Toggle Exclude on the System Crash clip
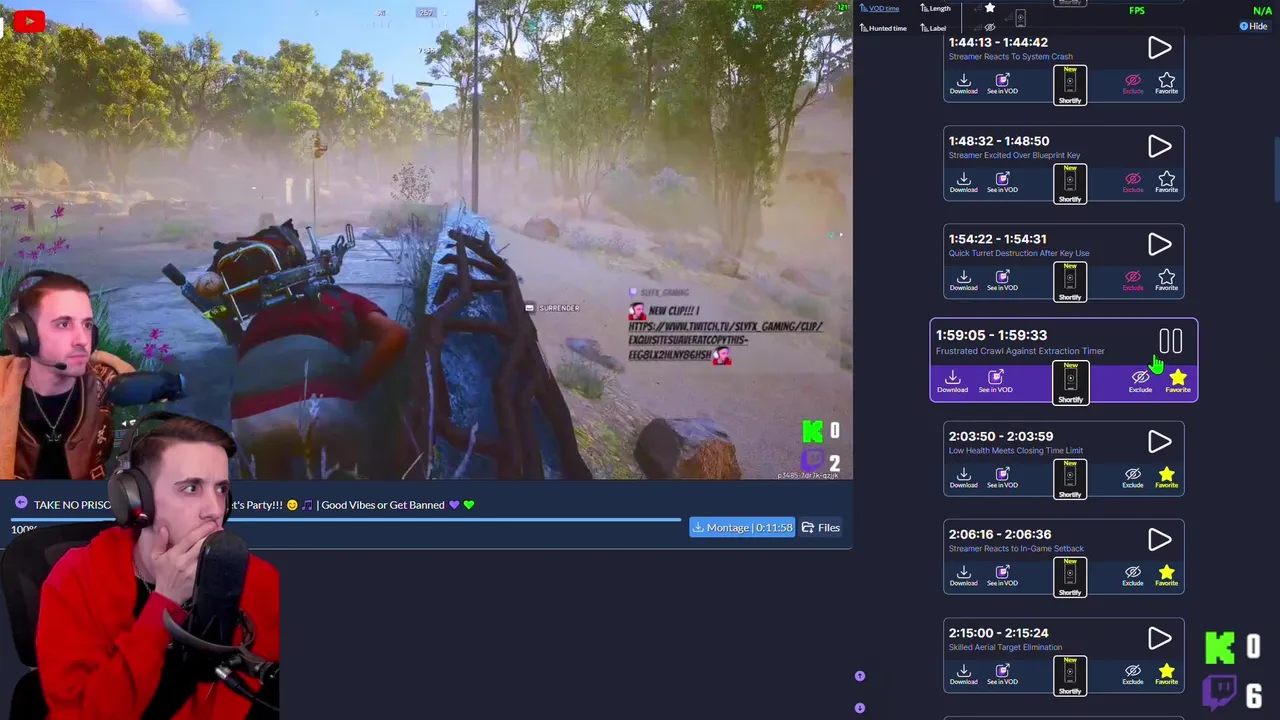 (x=1132, y=84)
